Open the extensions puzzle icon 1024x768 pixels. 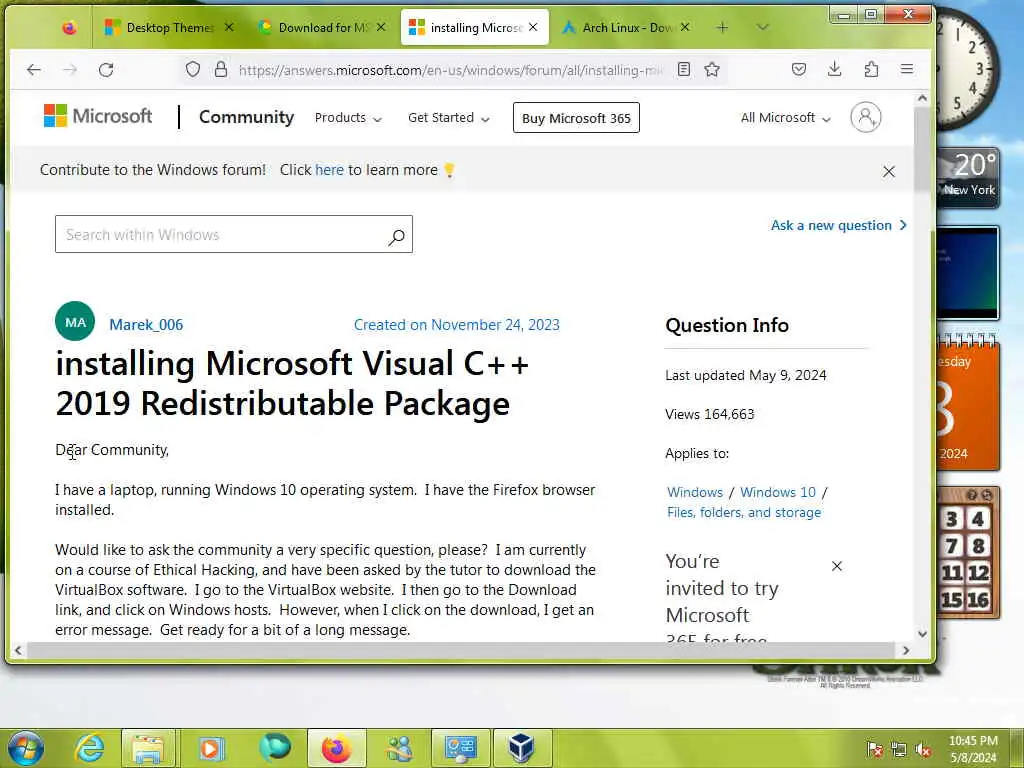pyautogui.click(x=871, y=69)
